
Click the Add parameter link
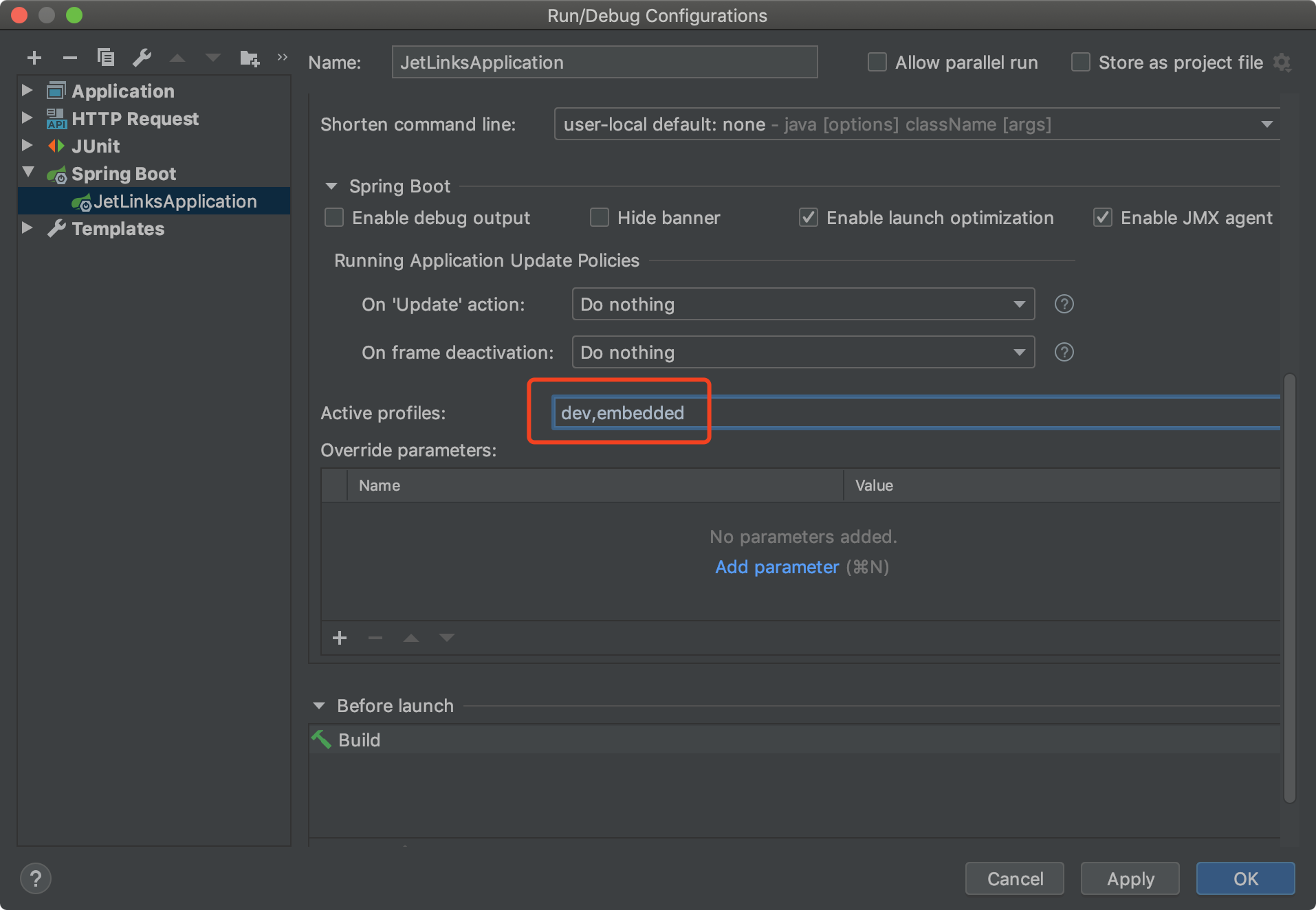[x=777, y=567]
